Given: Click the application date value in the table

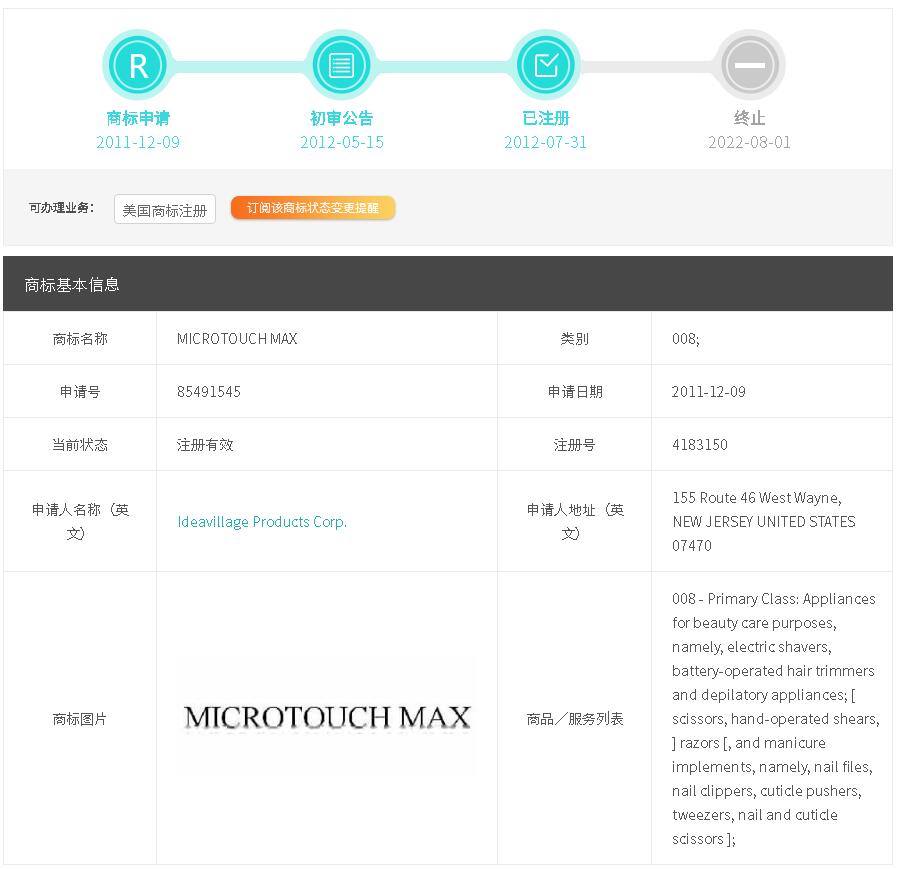Looking at the screenshot, I should point(709,392).
